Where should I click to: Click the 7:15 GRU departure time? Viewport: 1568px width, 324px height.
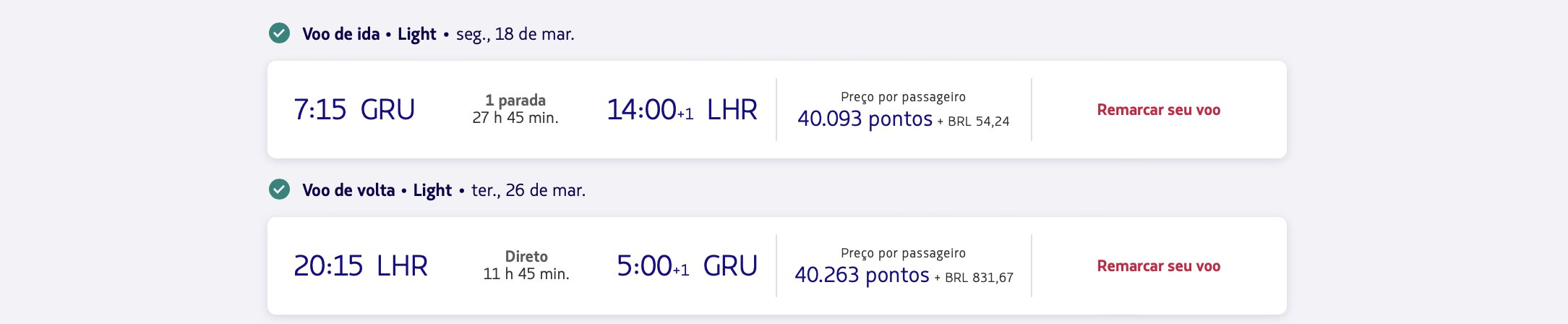click(354, 110)
